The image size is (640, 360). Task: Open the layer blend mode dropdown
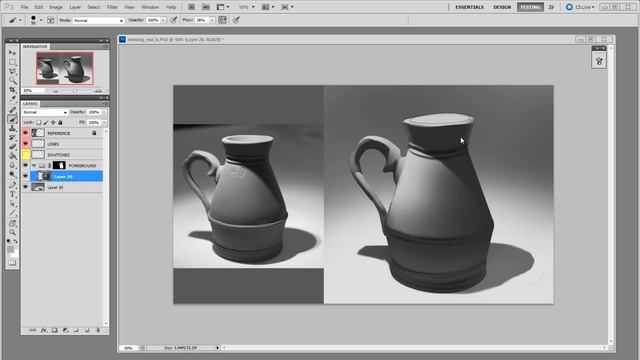pyautogui.click(x=45, y=112)
